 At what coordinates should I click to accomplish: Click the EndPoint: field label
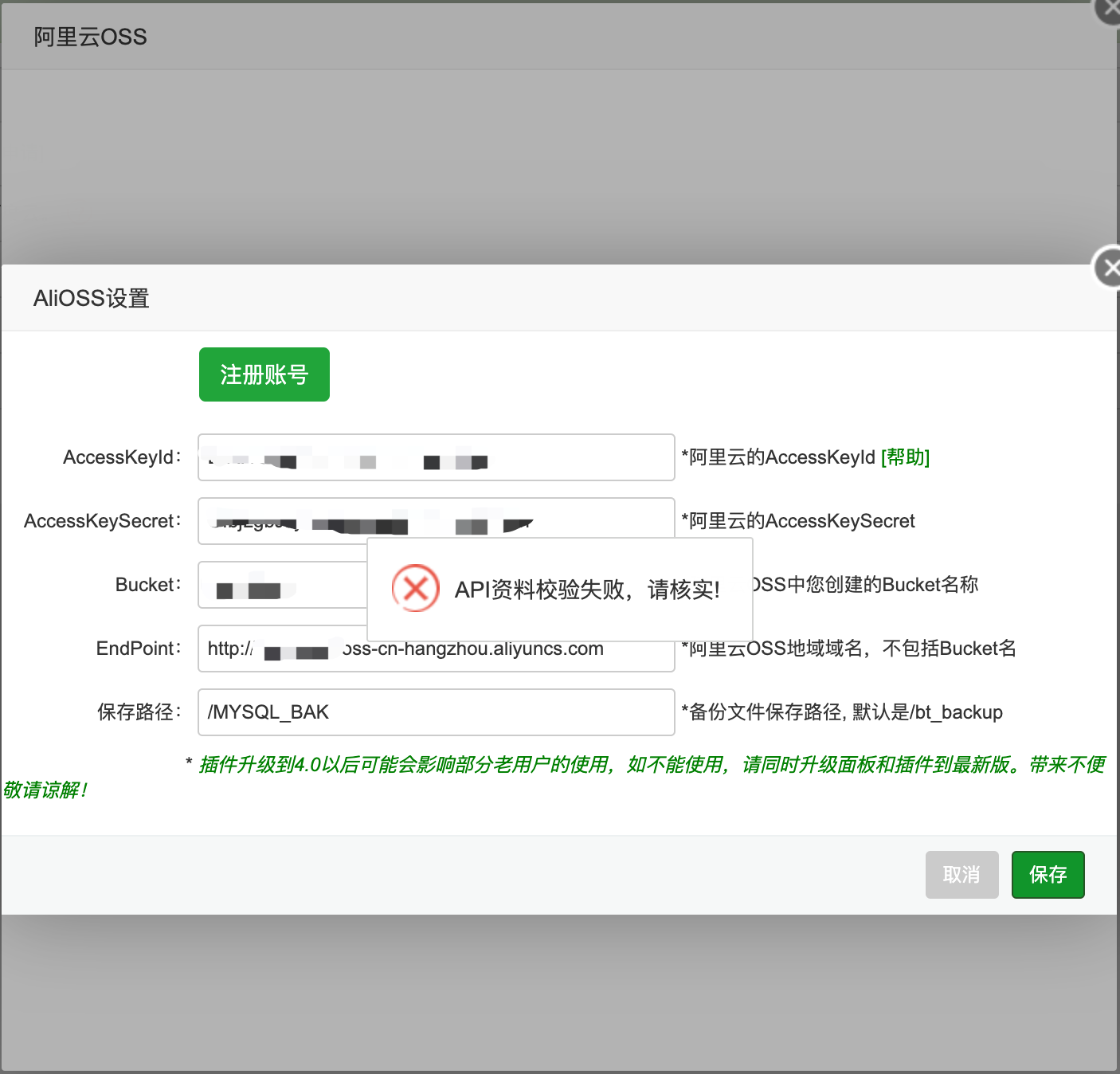(x=139, y=649)
